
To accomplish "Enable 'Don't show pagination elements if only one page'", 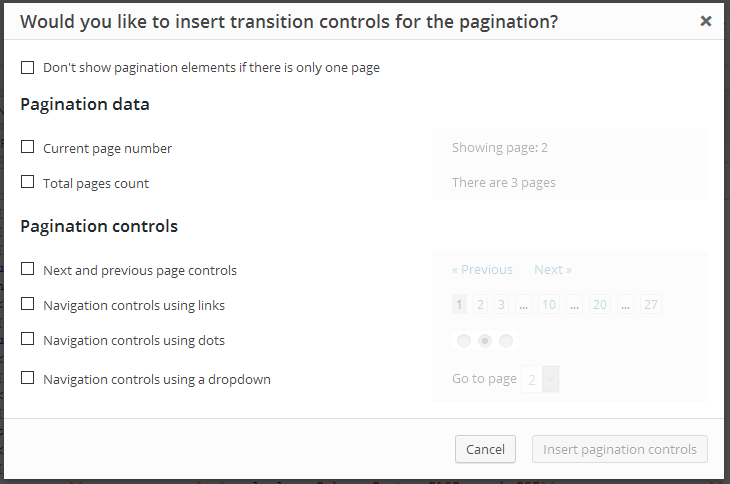I will pos(27,67).
